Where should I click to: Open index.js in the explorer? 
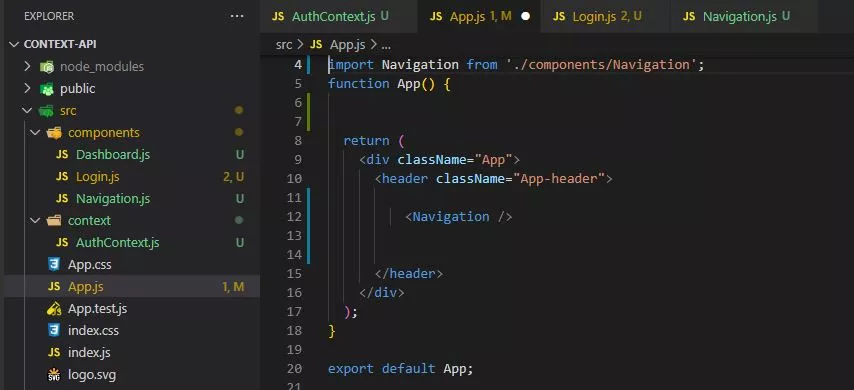click(89, 352)
